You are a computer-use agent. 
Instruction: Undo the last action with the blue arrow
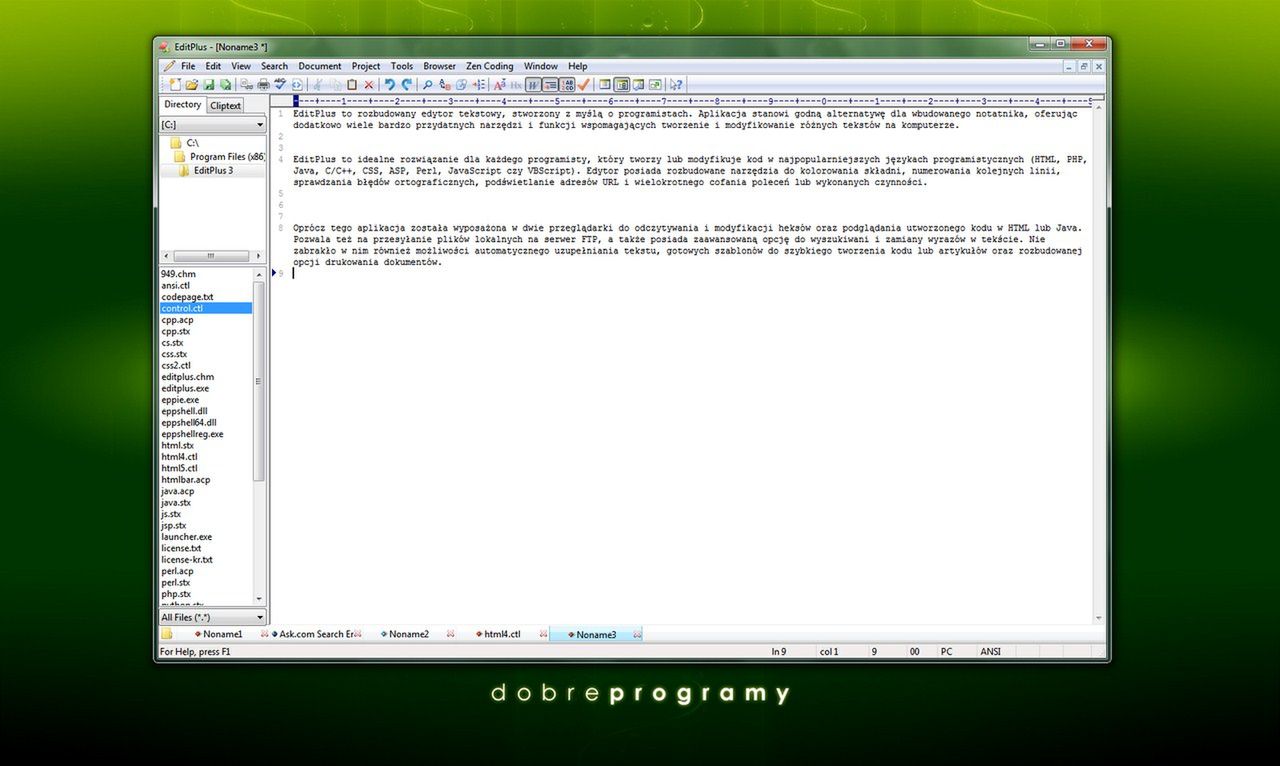[x=390, y=85]
